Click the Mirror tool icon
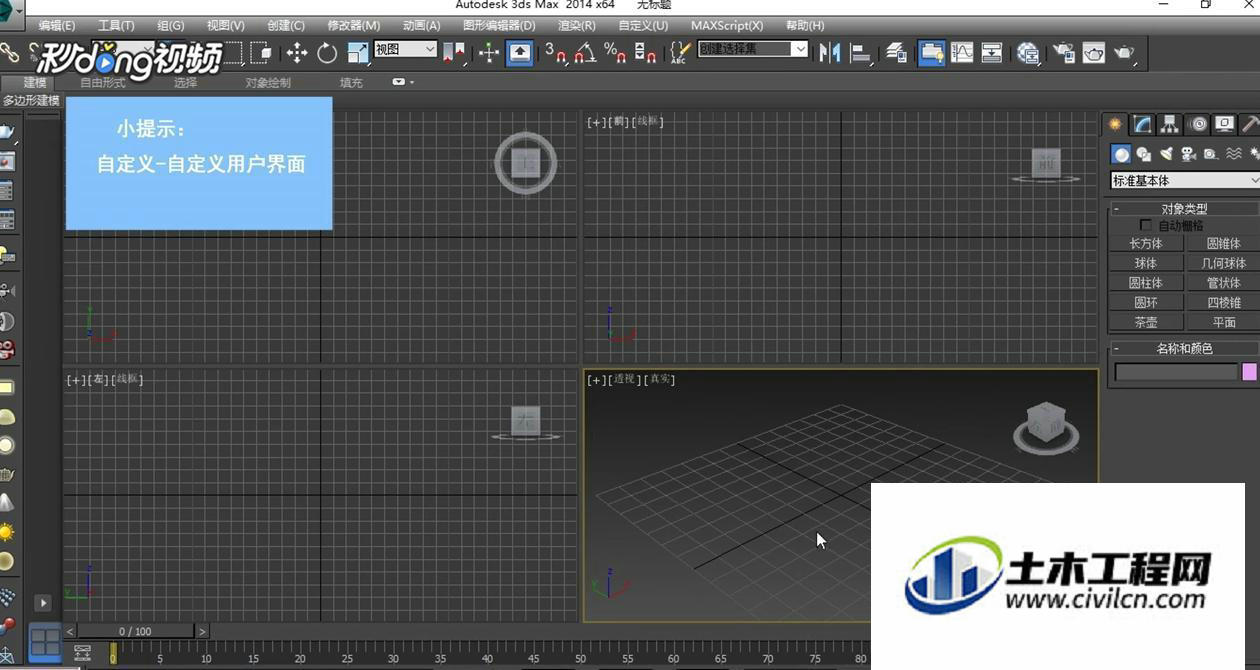 829,53
